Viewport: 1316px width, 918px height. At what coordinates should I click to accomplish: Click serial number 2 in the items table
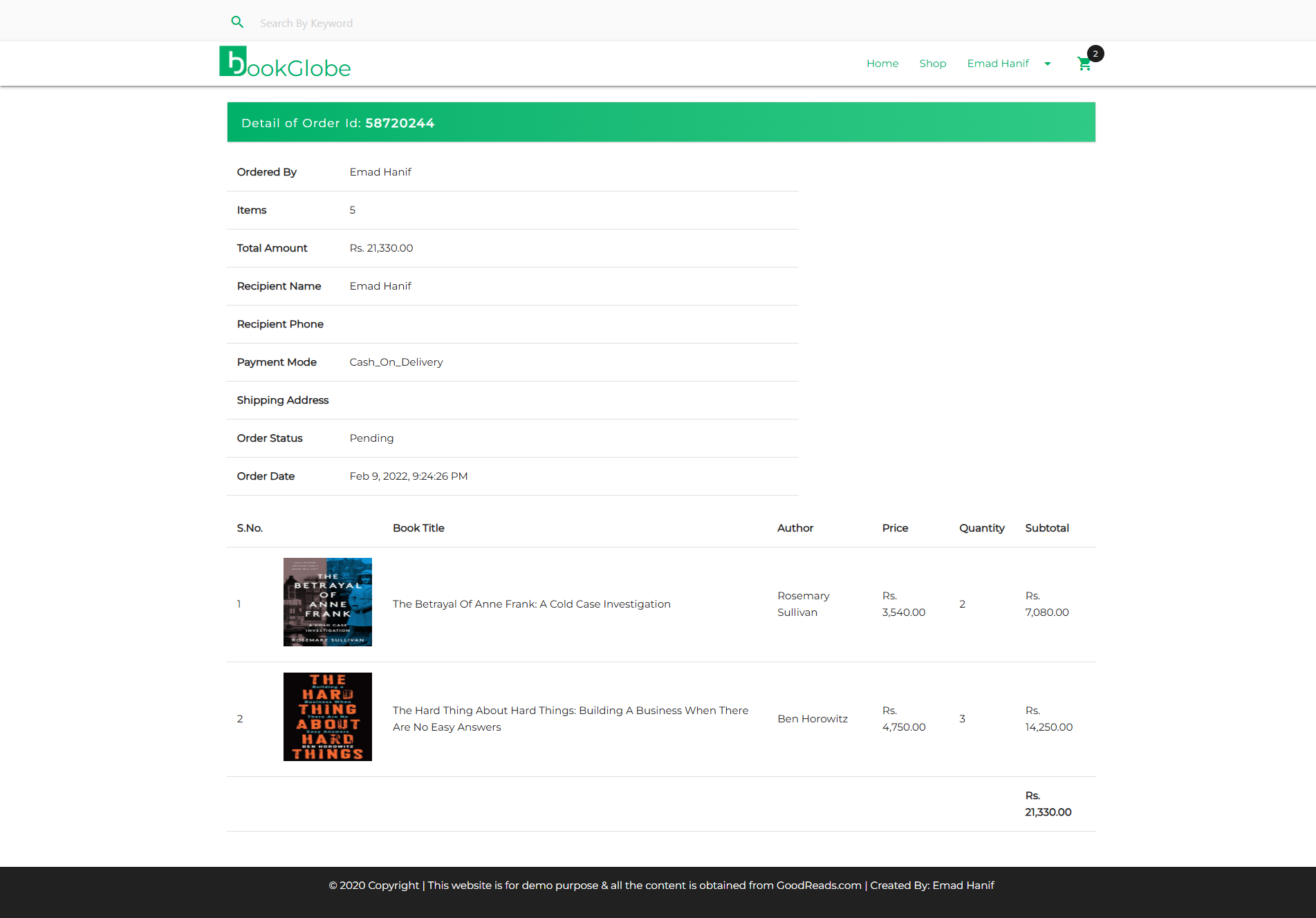240,718
